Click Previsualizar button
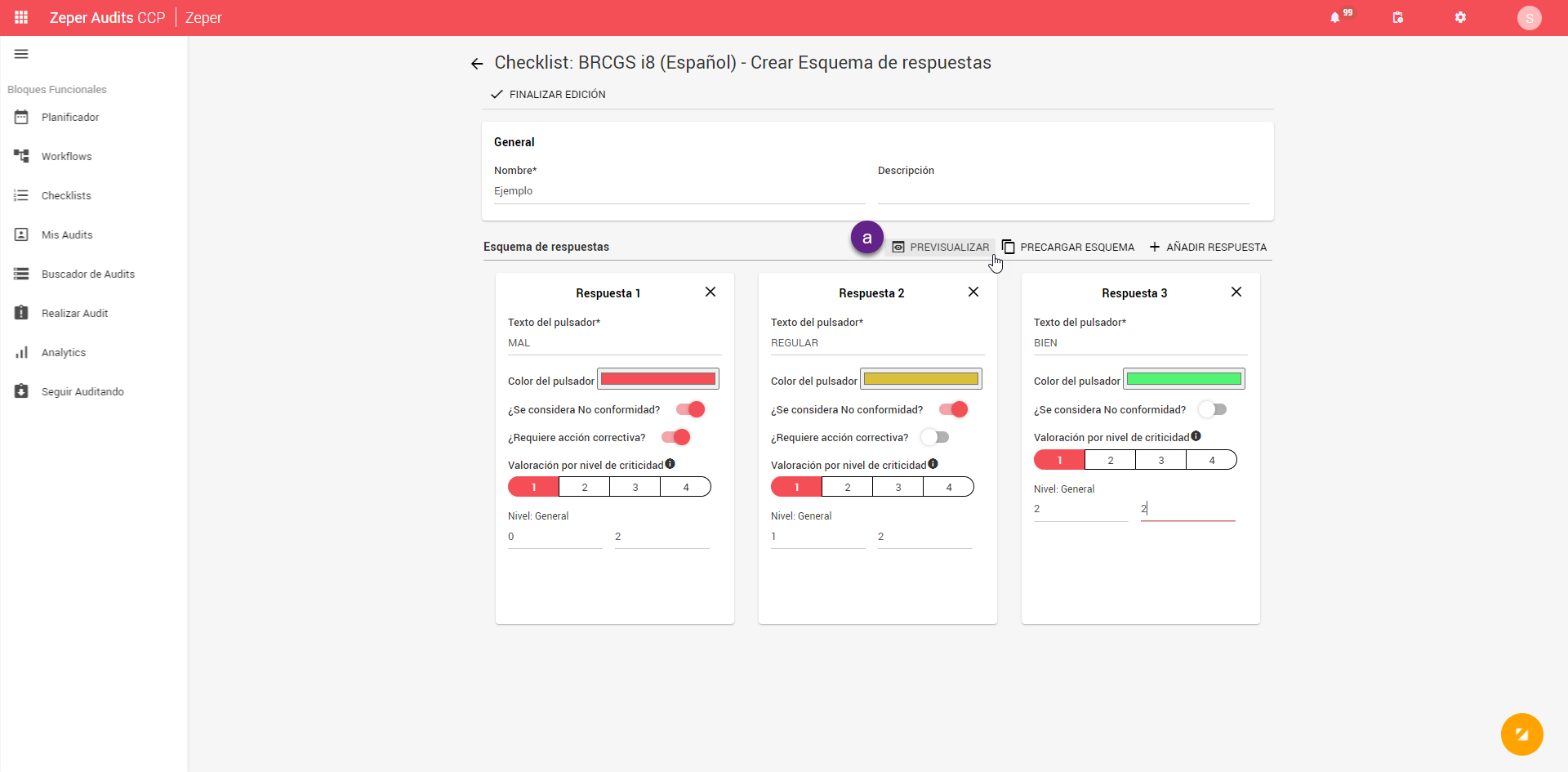Viewport: 1568px width, 772px height. click(x=940, y=247)
